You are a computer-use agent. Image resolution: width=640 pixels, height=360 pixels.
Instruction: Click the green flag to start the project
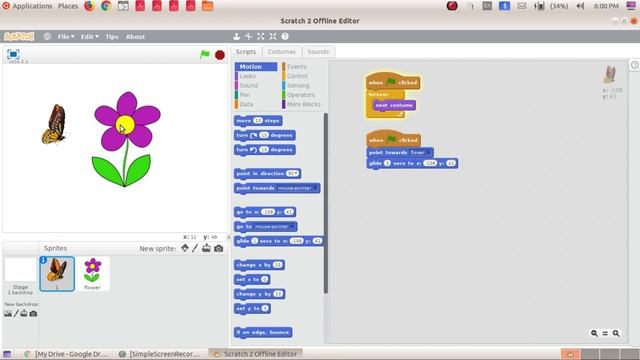(x=204, y=54)
